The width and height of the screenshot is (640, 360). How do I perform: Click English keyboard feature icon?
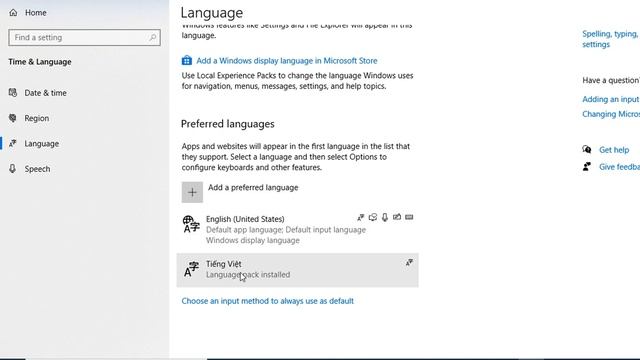pos(409,217)
